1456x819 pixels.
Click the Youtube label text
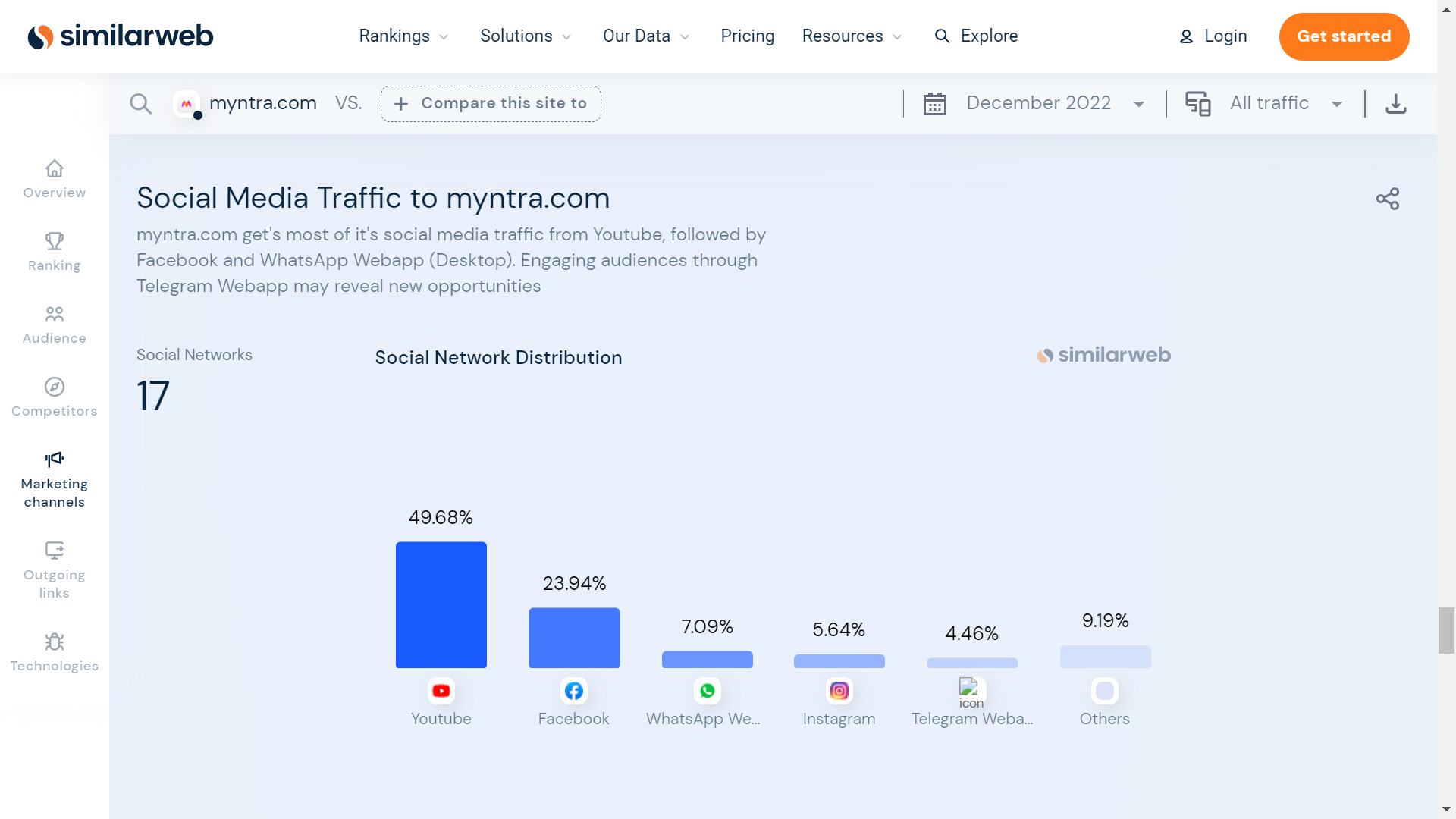tap(441, 719)
